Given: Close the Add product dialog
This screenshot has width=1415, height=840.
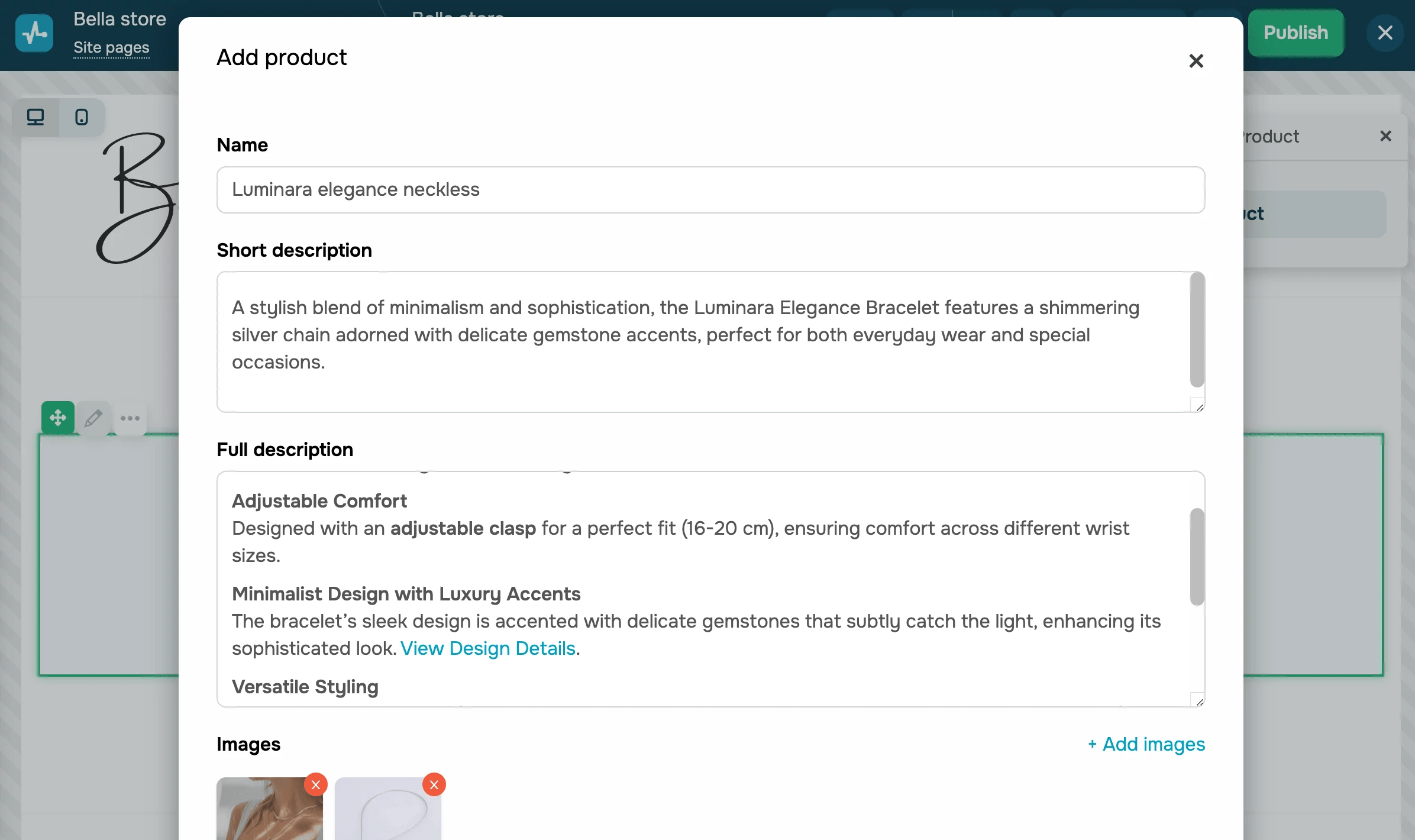Looking at the screenshot, I should coord(1196,61).
